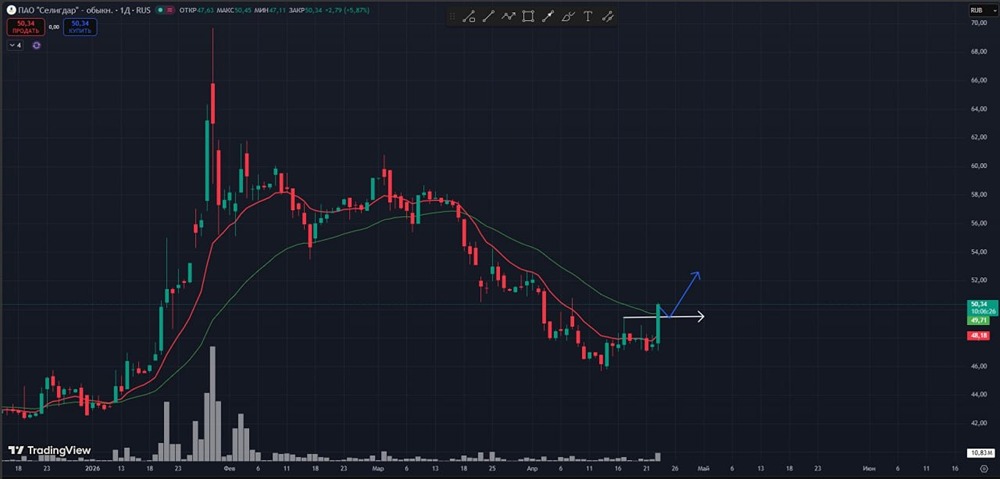Viewport: 1000px width, 479px height.
Task: Select the brush drawing tool
Action: (x=568, y=17)
